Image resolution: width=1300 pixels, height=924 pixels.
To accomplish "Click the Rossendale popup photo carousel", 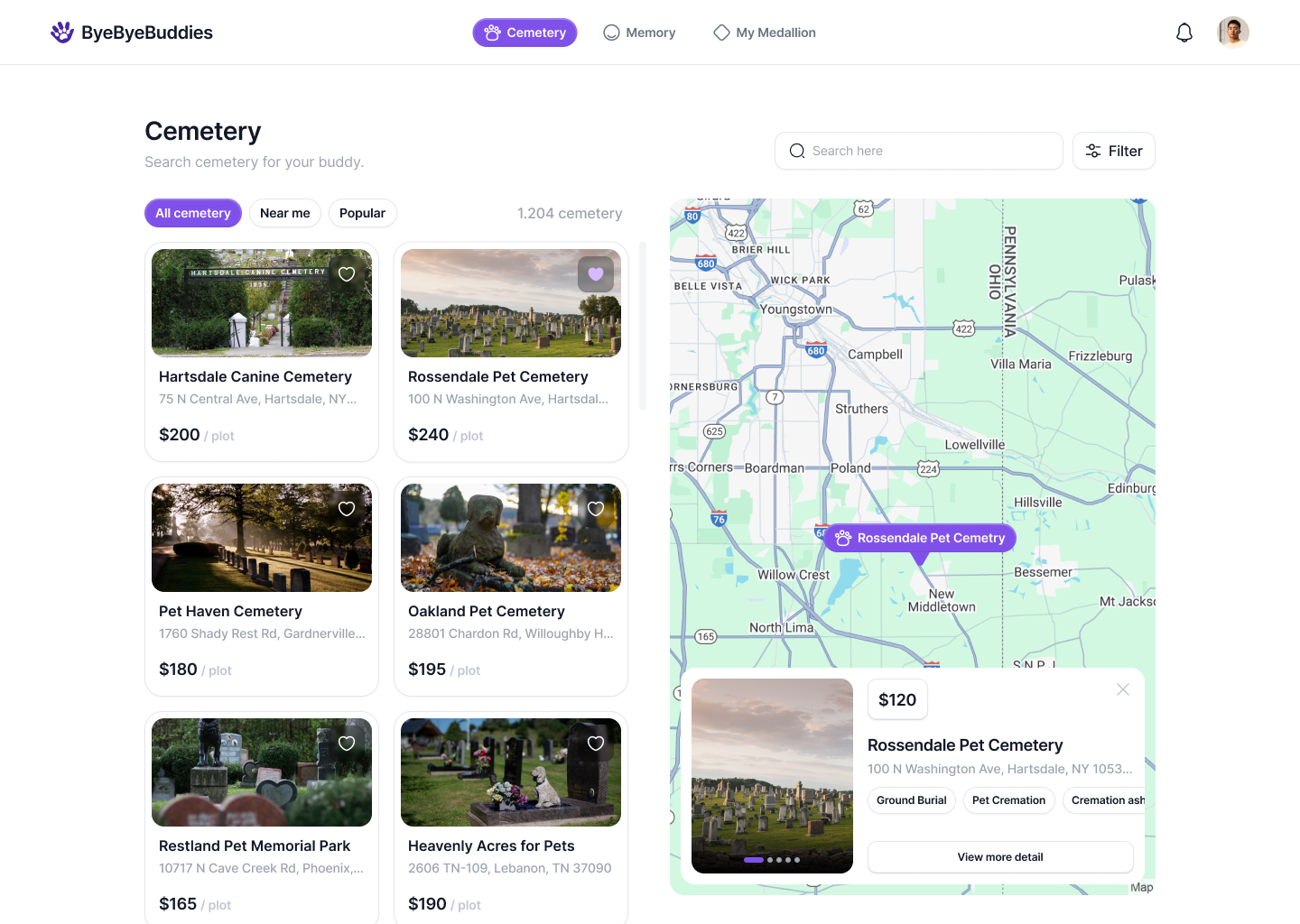I will pyautogui.click(x=773, y=776).
